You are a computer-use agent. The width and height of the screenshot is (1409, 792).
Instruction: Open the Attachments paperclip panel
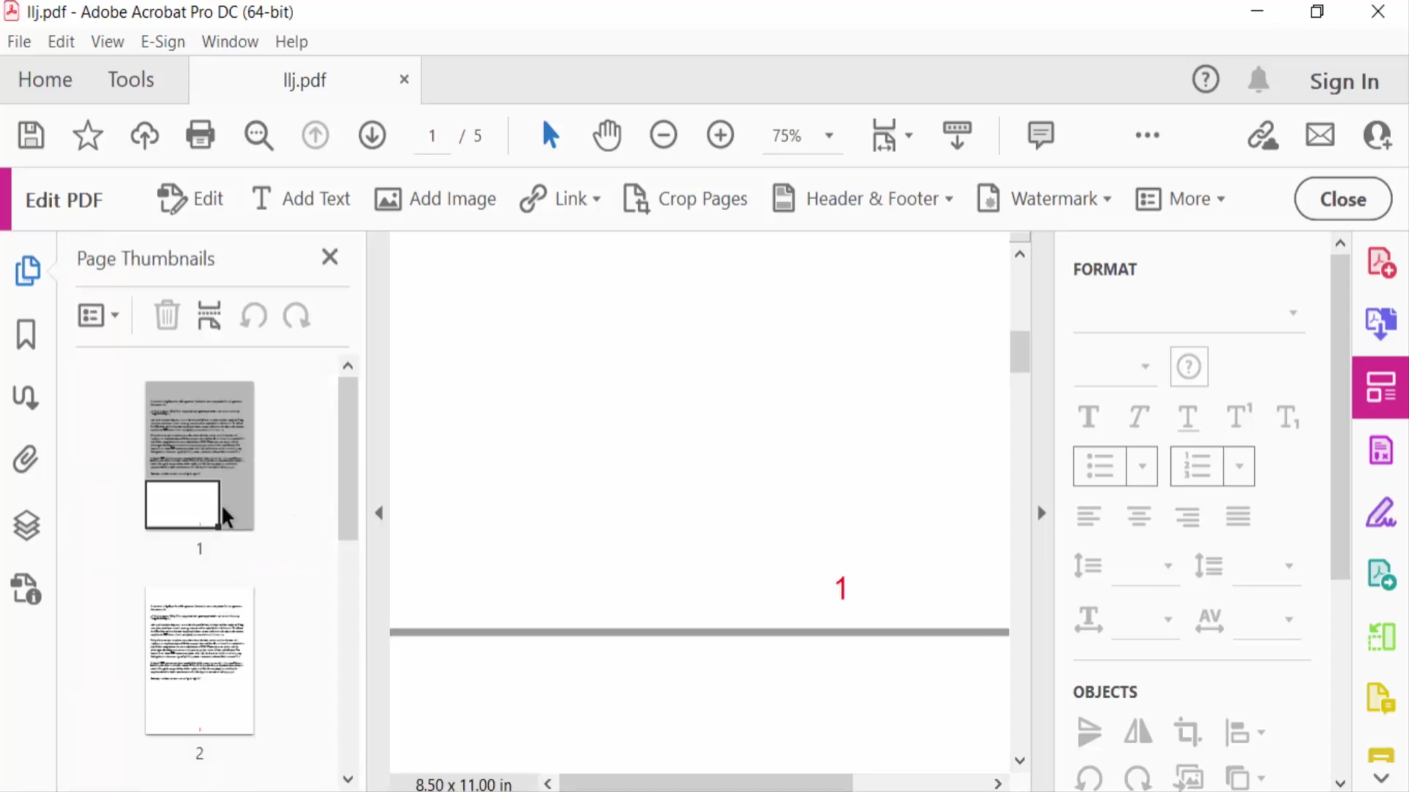(x=26, y=460)
